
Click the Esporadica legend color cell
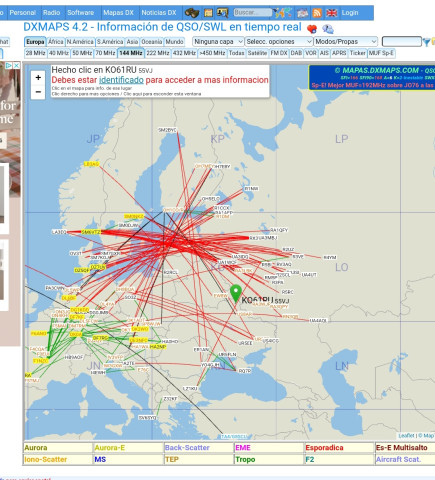(x=339, y=448)
